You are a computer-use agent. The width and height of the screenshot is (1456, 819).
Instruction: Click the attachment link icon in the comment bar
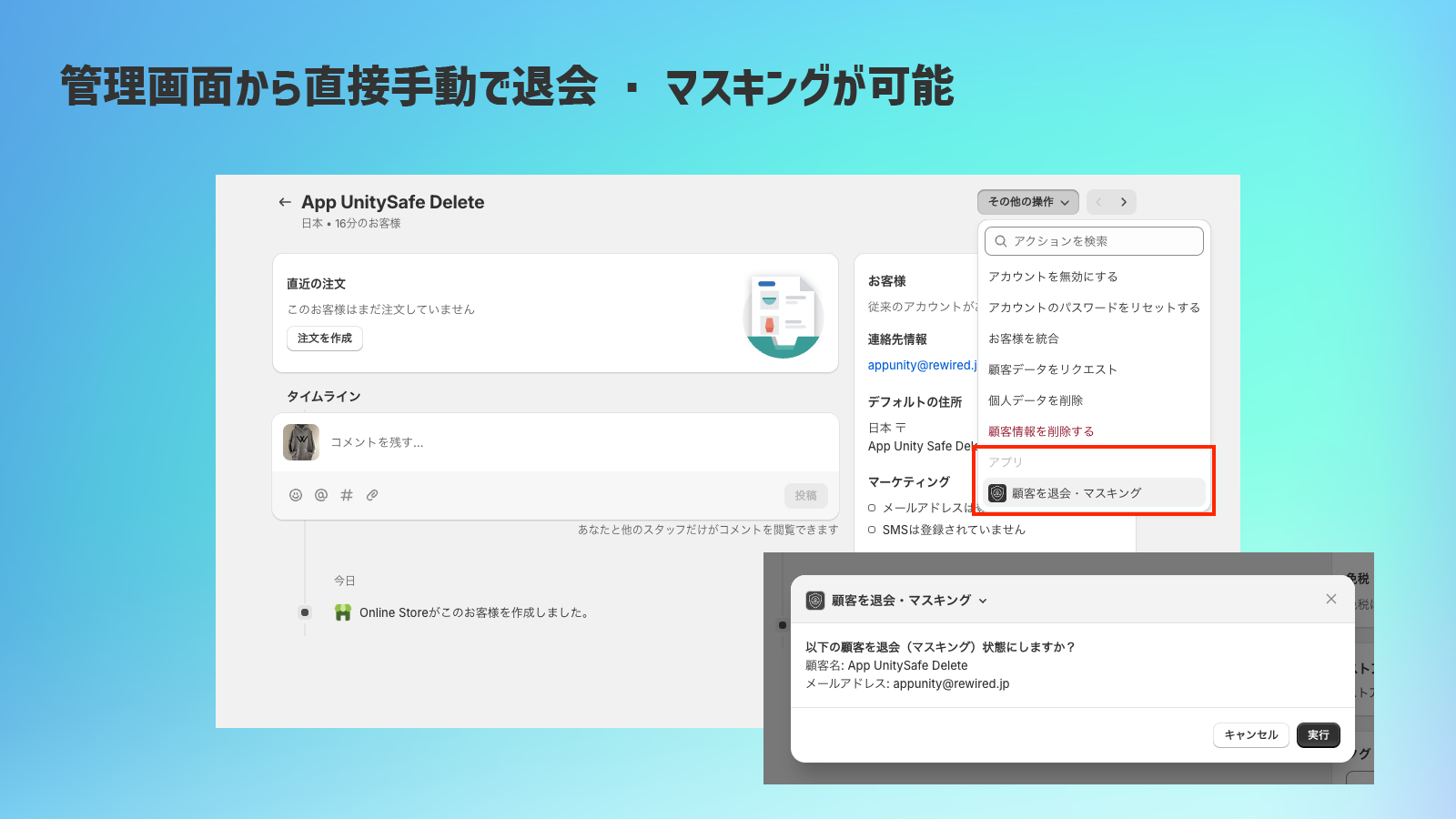371,495
